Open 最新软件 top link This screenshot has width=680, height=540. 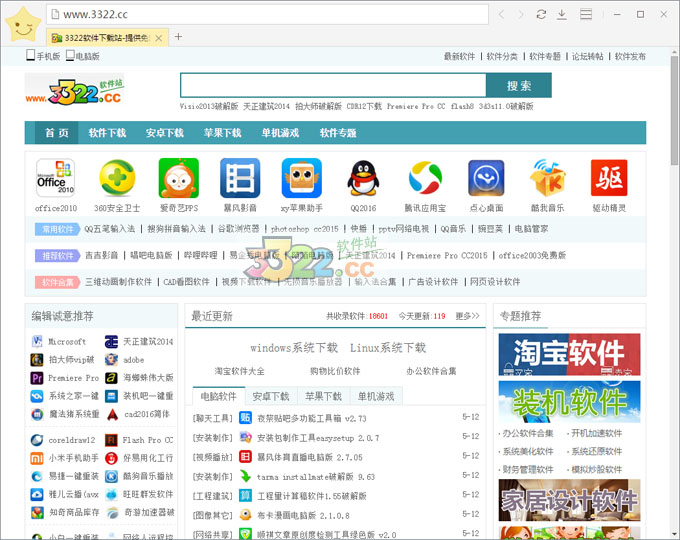click(459, 56)
